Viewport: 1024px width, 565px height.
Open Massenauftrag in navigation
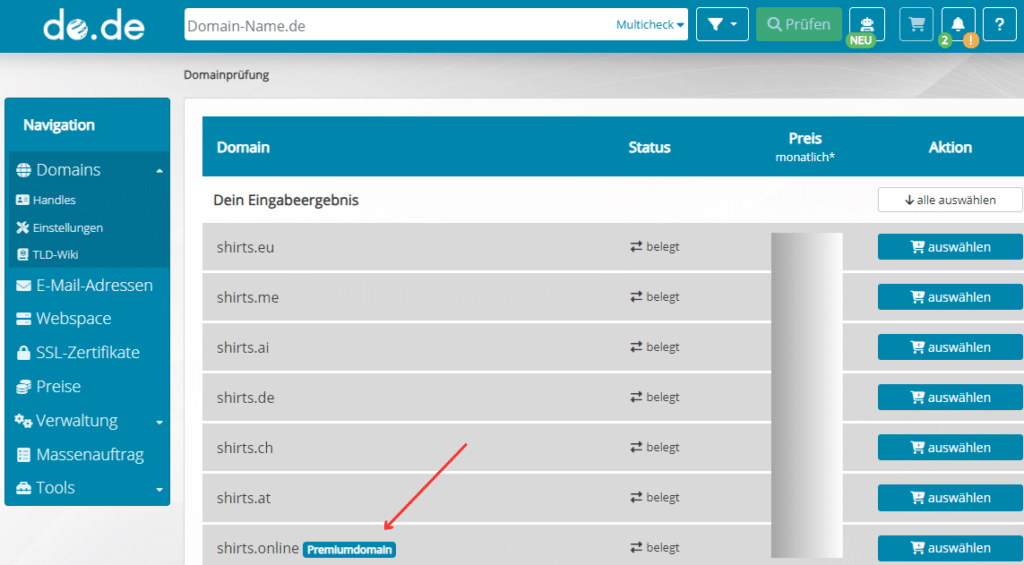pyautogui.click(x=89, y=455)
